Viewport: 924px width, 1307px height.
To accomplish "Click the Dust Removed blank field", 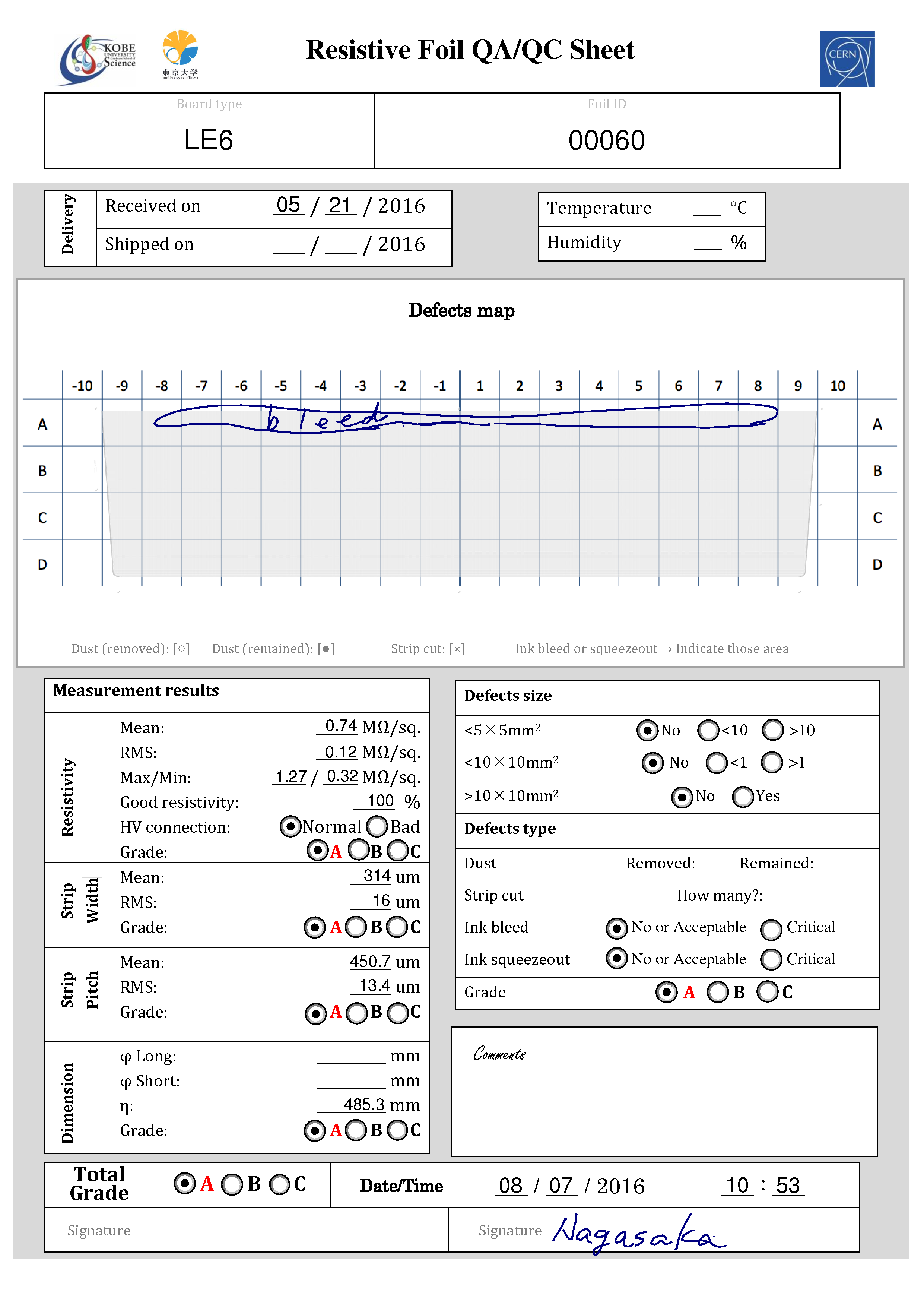I will click(711, 864).
